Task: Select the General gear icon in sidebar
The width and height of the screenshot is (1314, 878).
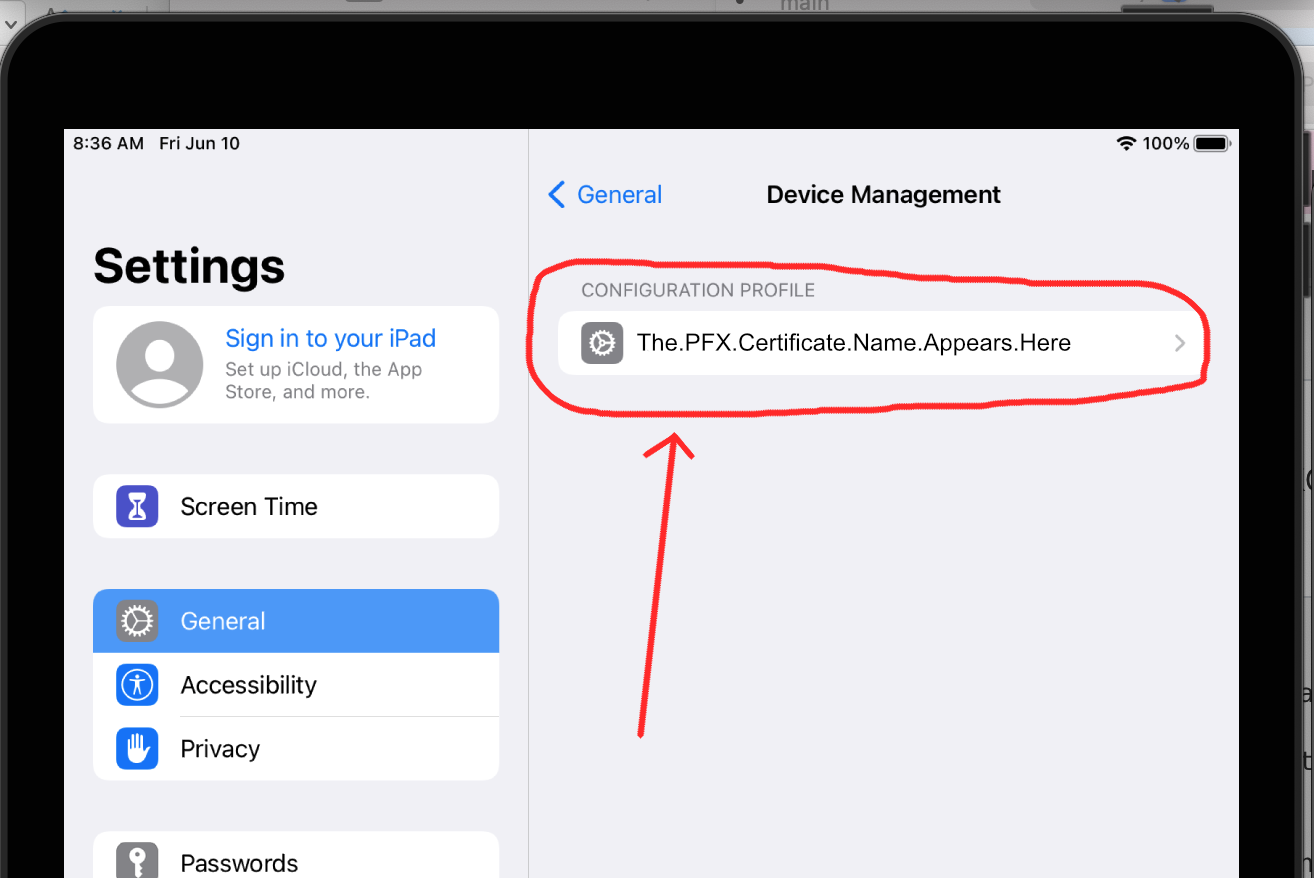Action: (137, 621)
